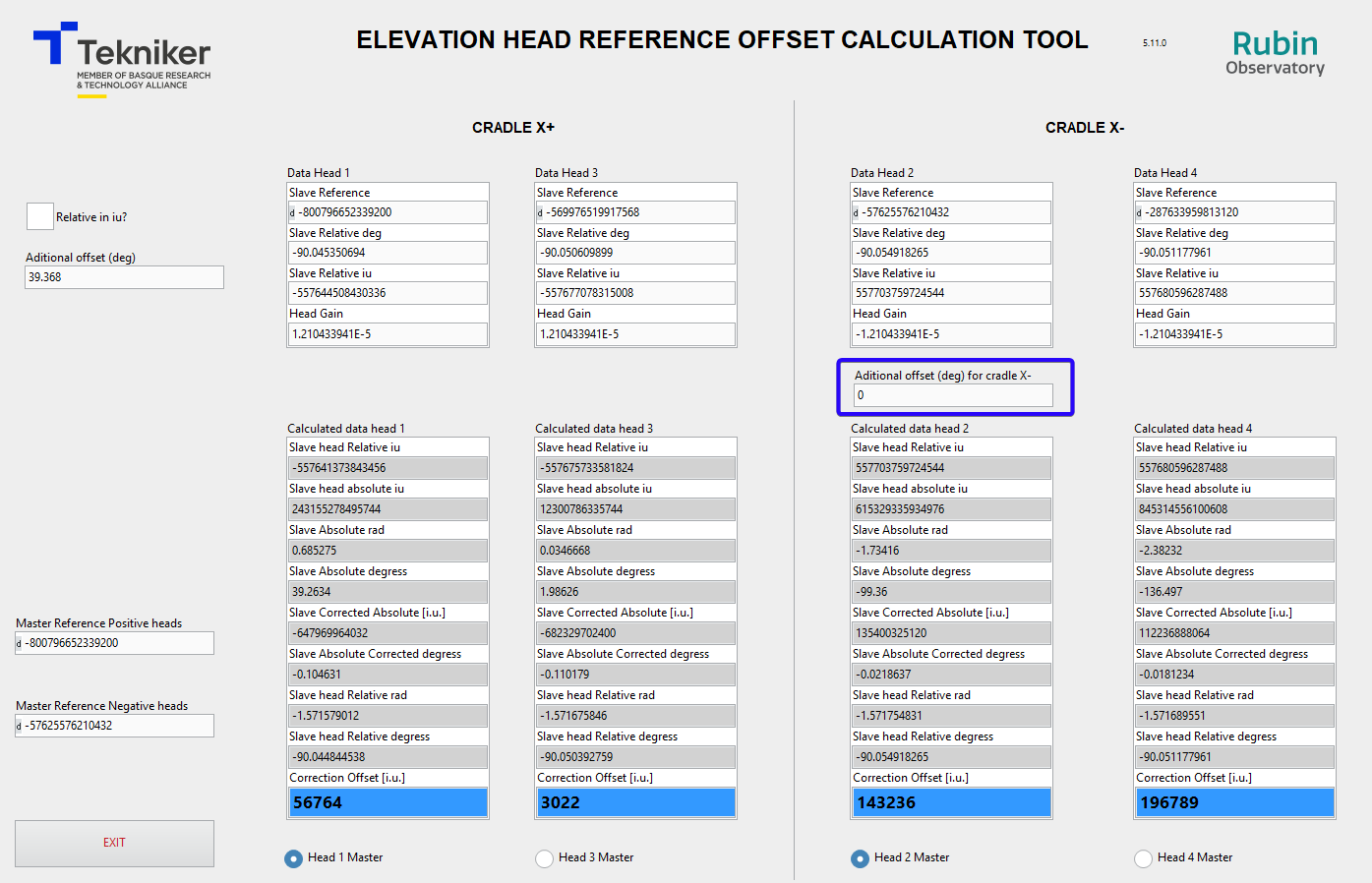Click head 4 Relative rad value -1.571689551
Image resolution: width=1372 pixels, height=883 pixels.
[1234, 716]
